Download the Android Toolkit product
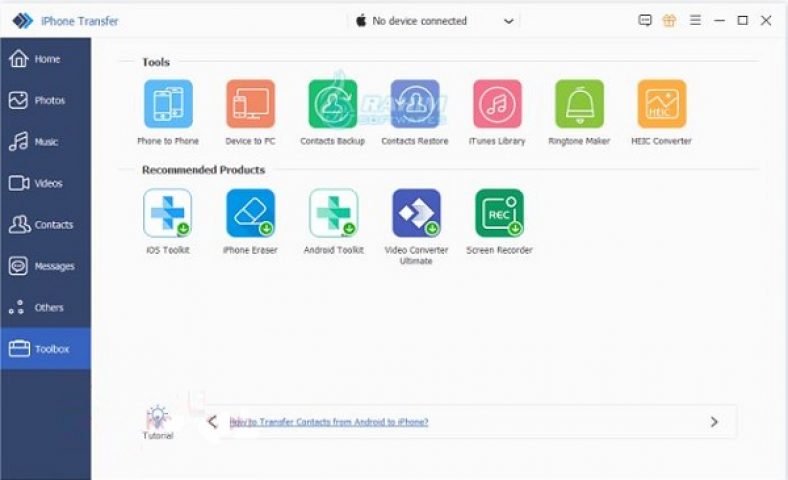 point(334,213)
